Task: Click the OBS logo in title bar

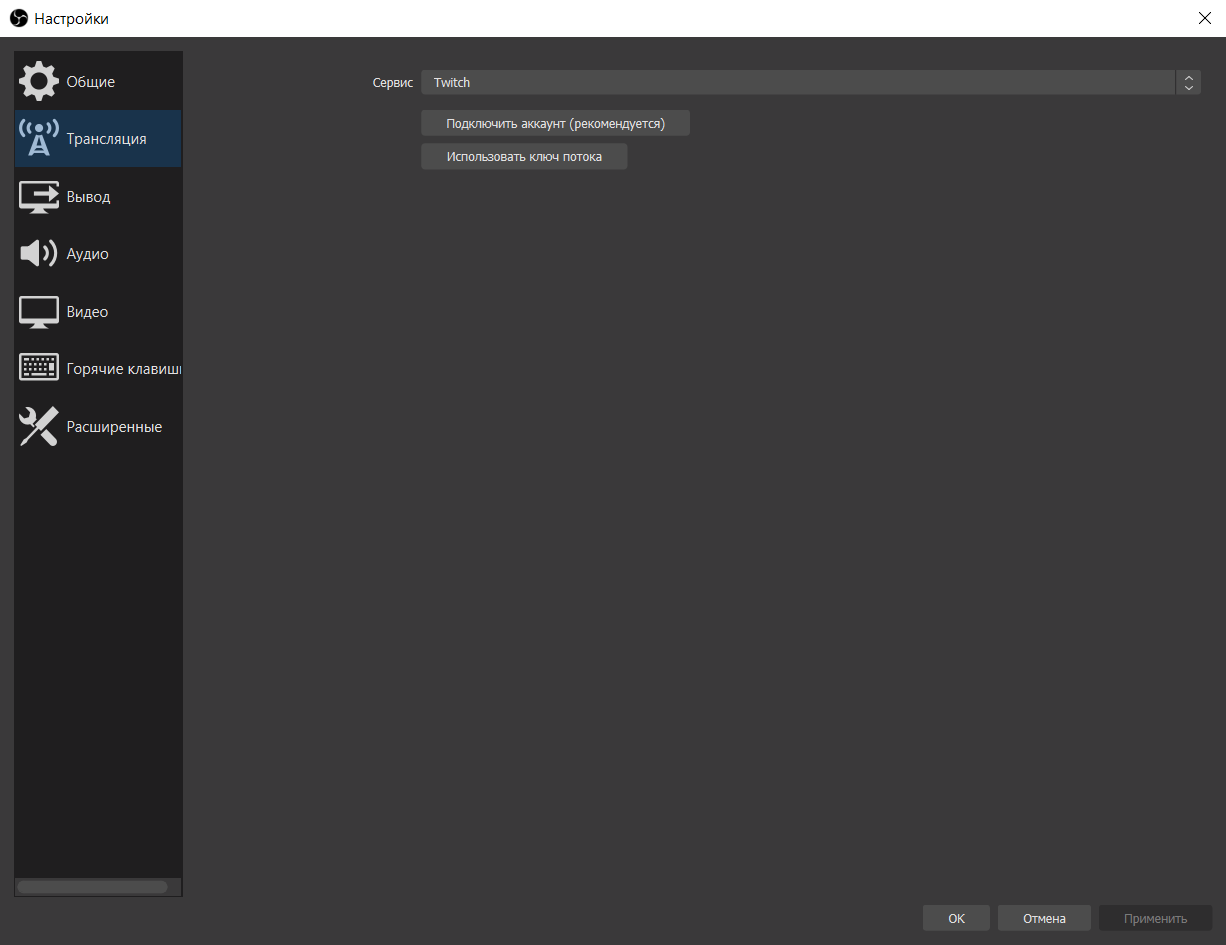Action: click(19, 18)
